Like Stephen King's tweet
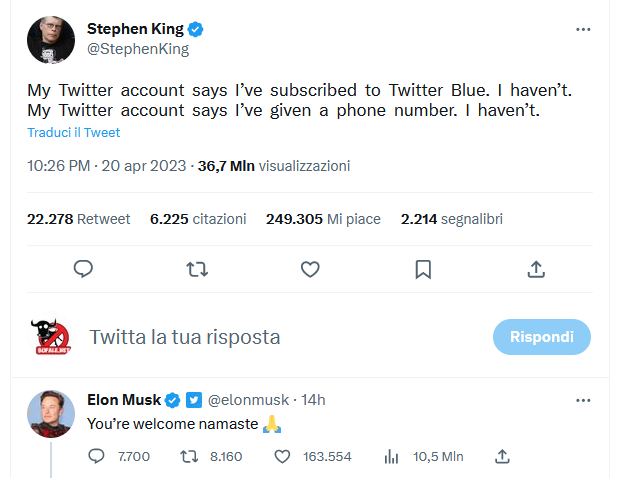The image size is (631, 478). pos(310,269)
